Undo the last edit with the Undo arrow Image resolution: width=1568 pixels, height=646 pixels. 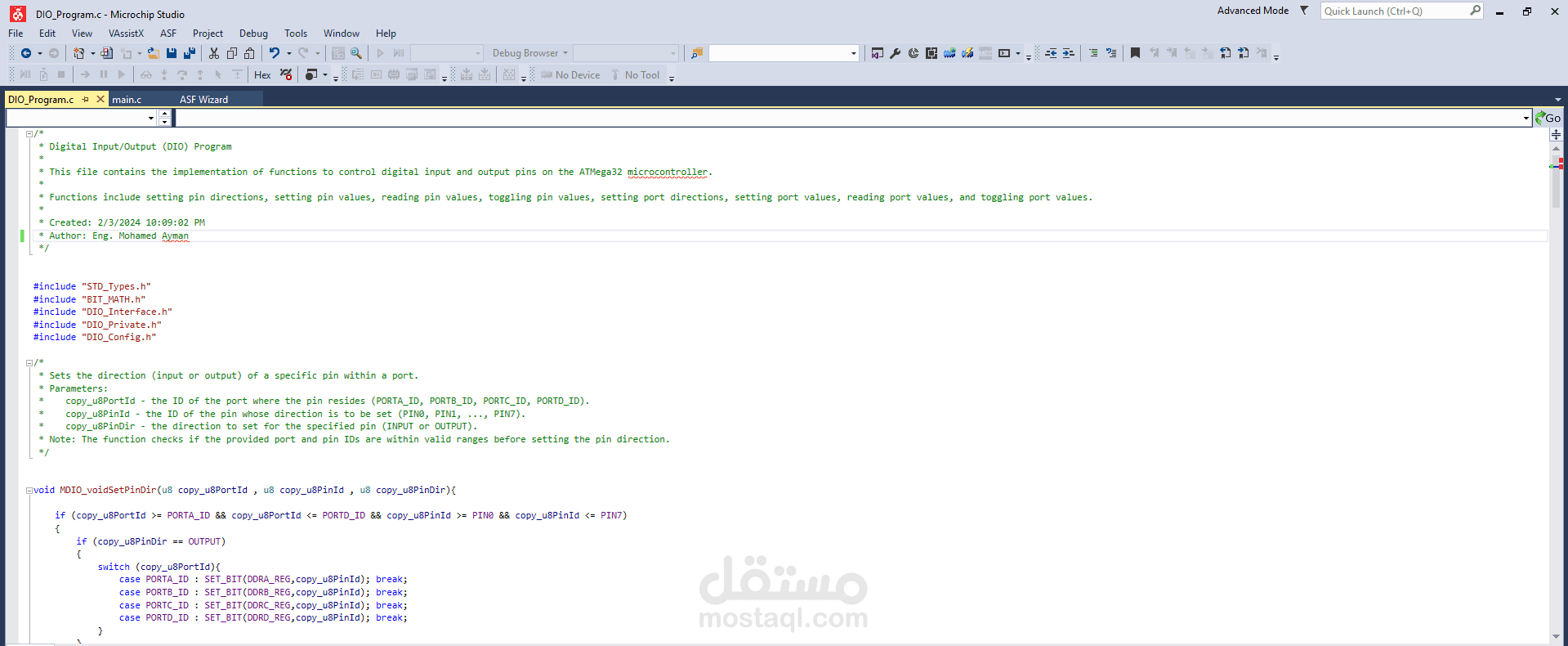[275, 53]
